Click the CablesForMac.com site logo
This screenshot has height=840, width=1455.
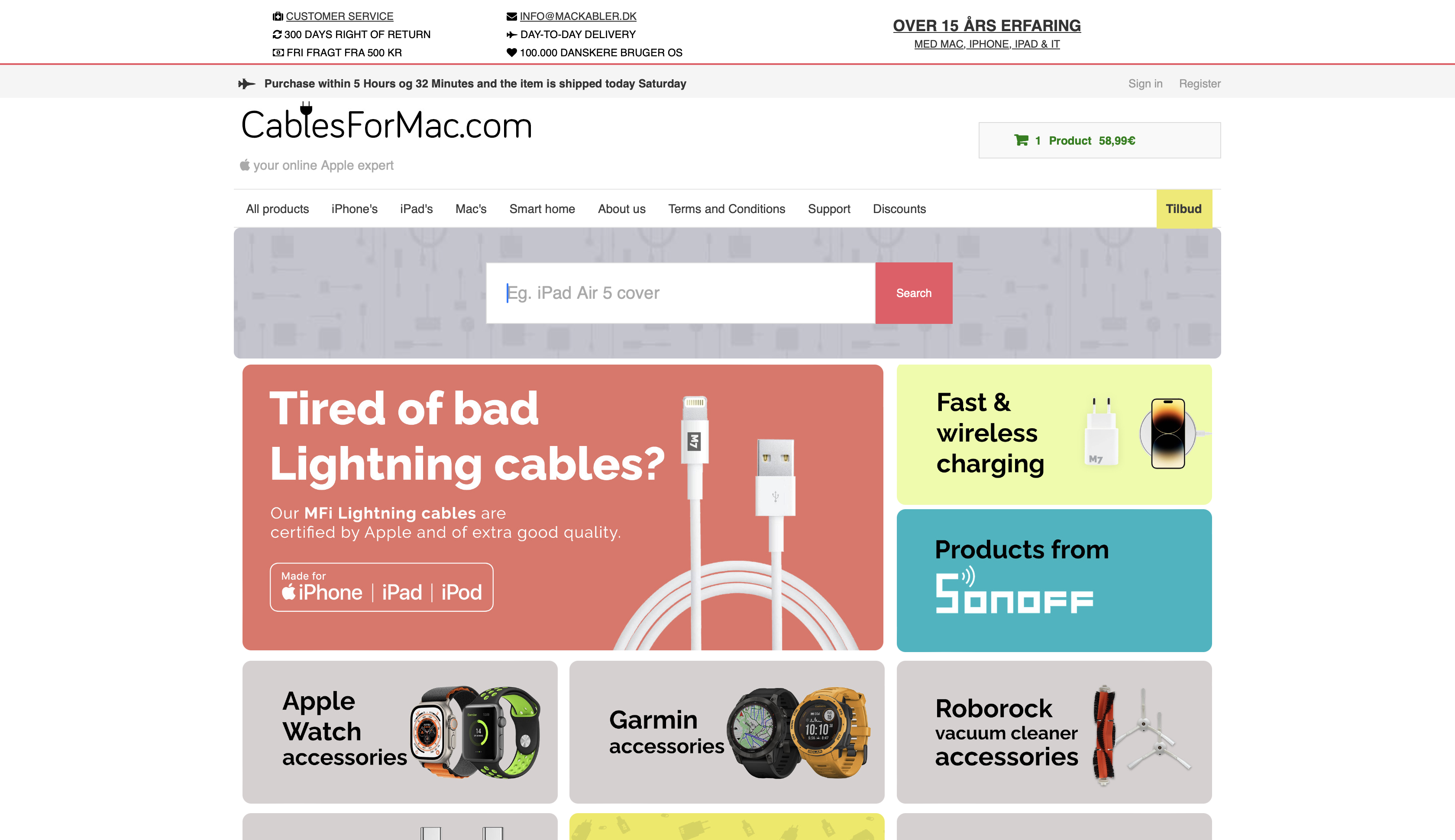[x=386, y=123]
